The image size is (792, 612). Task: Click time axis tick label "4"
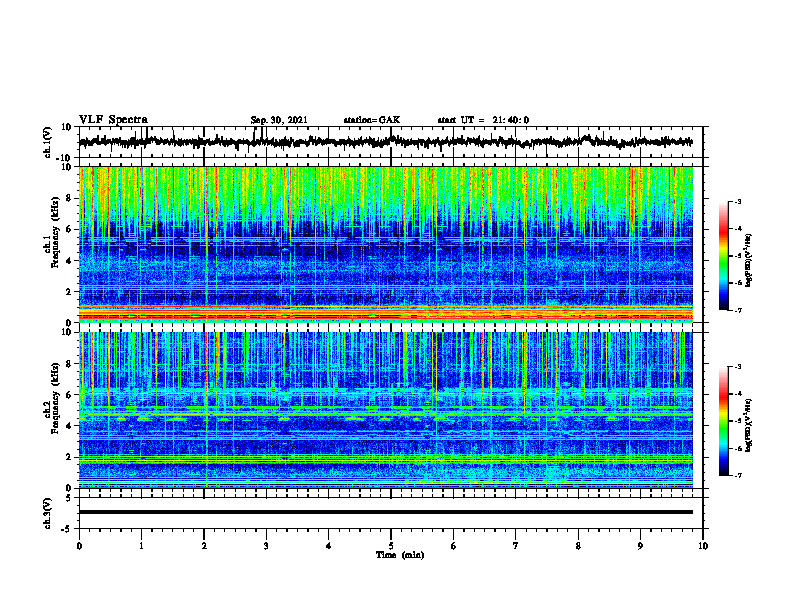point(329,546)
